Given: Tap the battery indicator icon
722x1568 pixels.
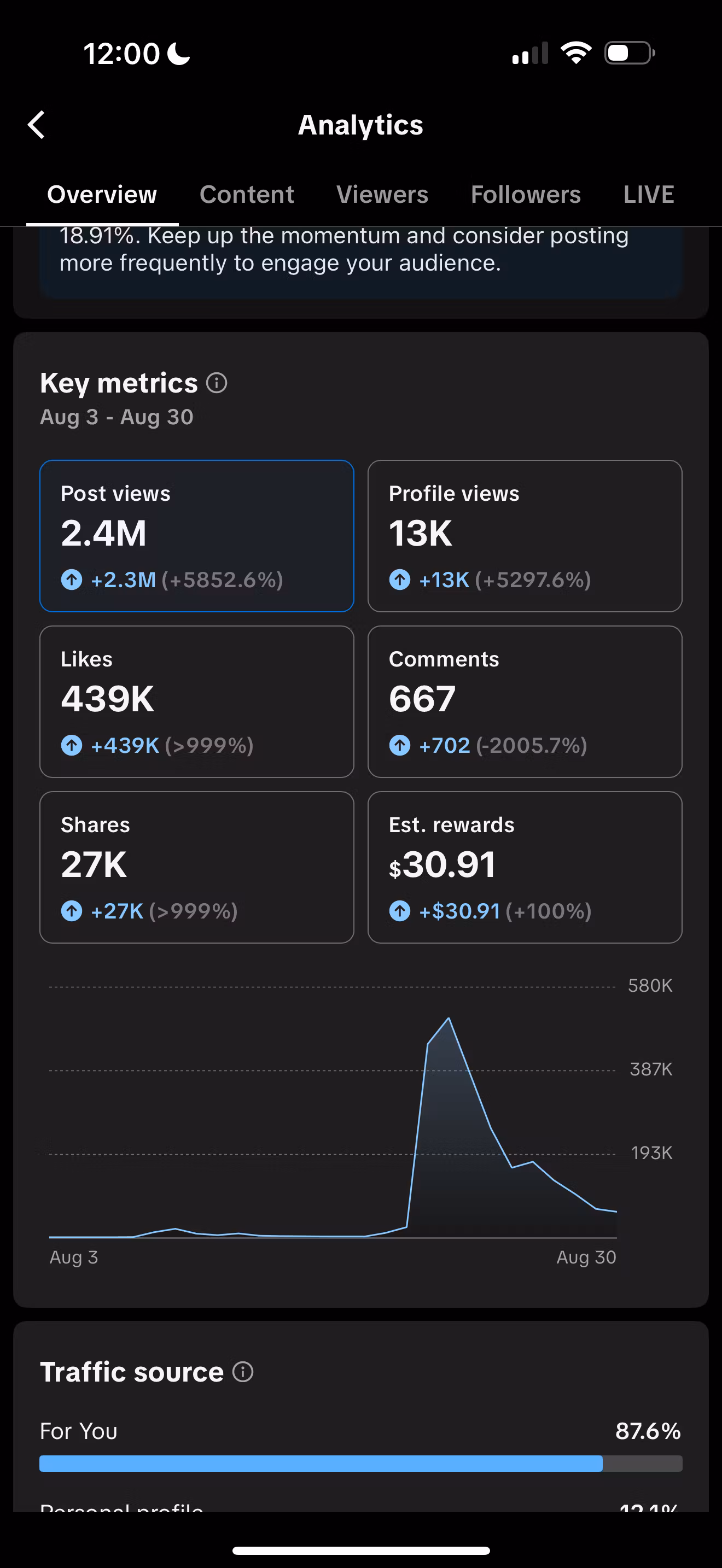Looking at the screenshot, I should pos(629,53).
